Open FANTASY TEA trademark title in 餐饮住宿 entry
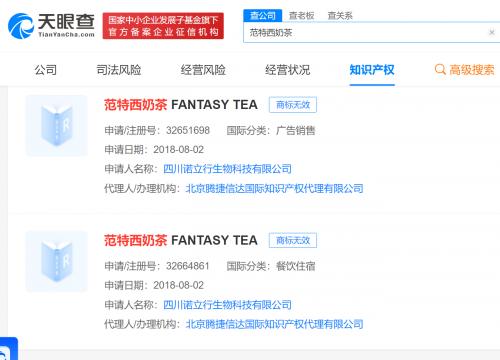 point(181,240)
